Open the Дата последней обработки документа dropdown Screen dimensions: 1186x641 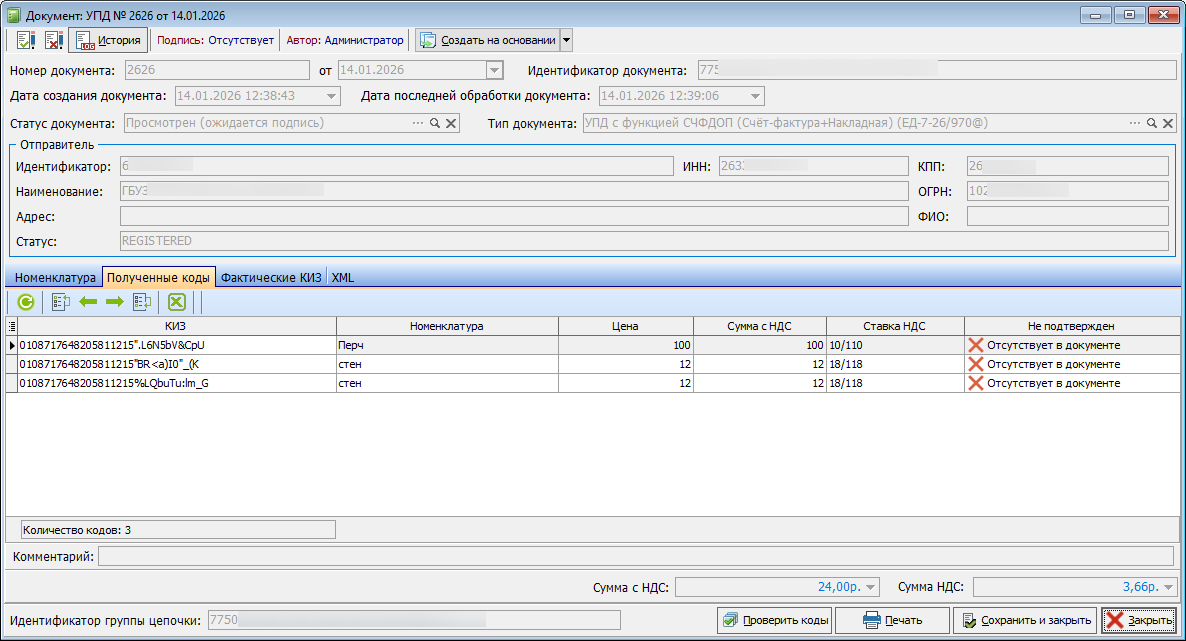click(755, 96)
